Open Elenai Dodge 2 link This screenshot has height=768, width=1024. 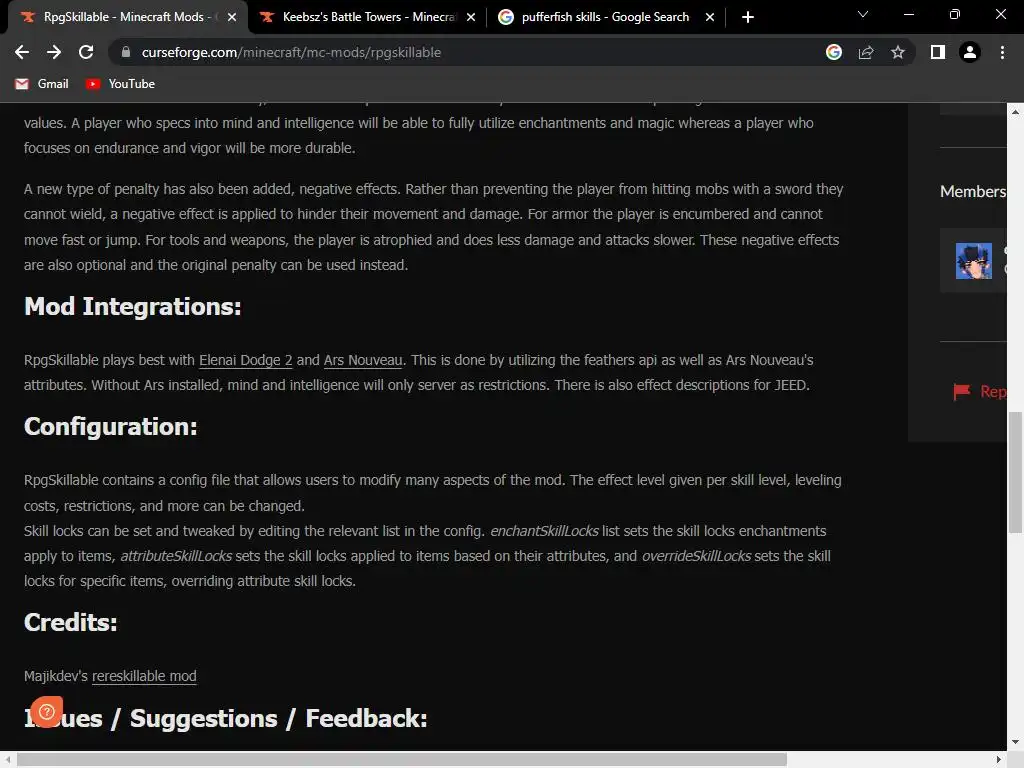click(x=246, y=360)
